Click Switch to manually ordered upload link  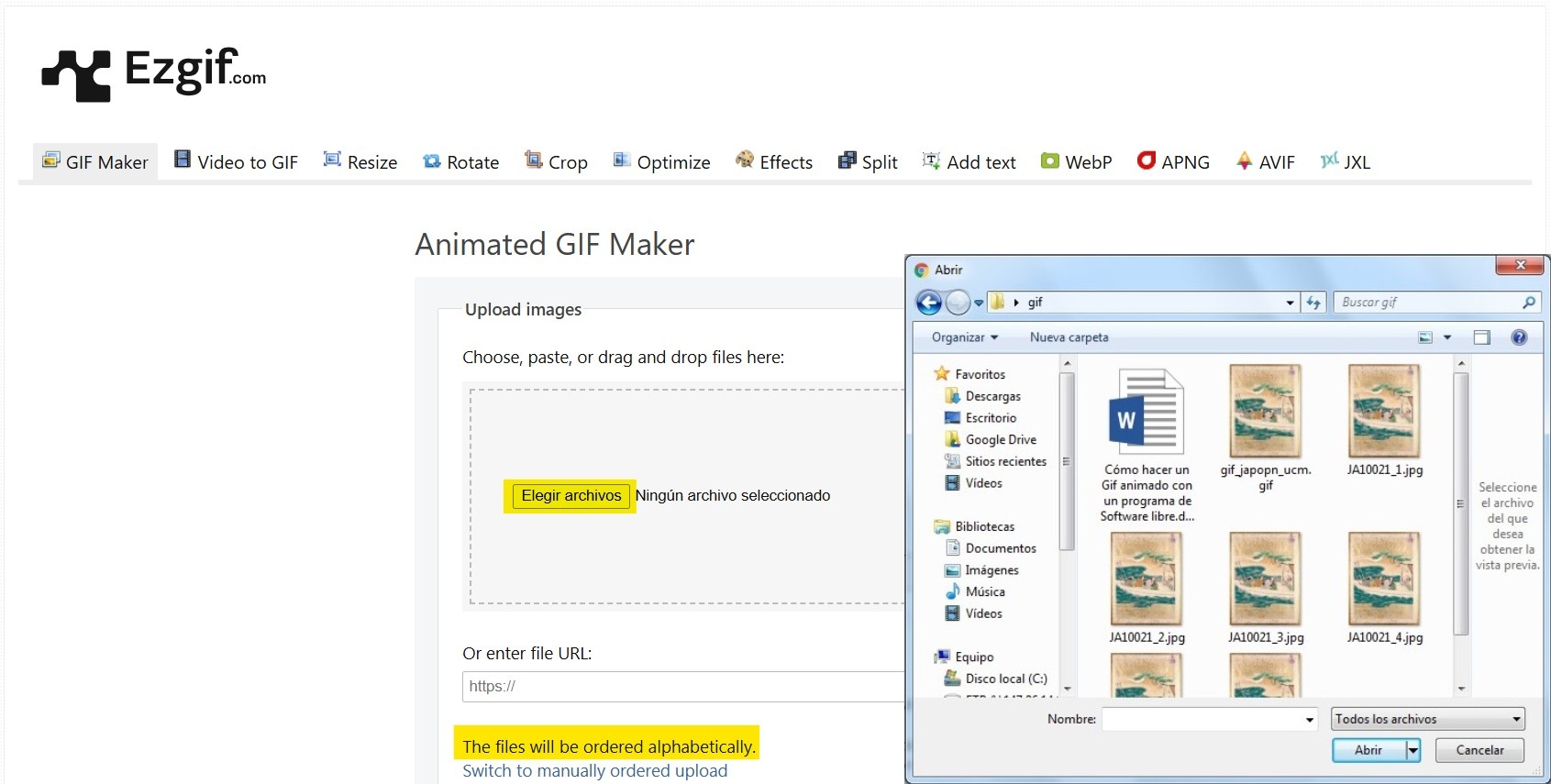coord(594,771)
